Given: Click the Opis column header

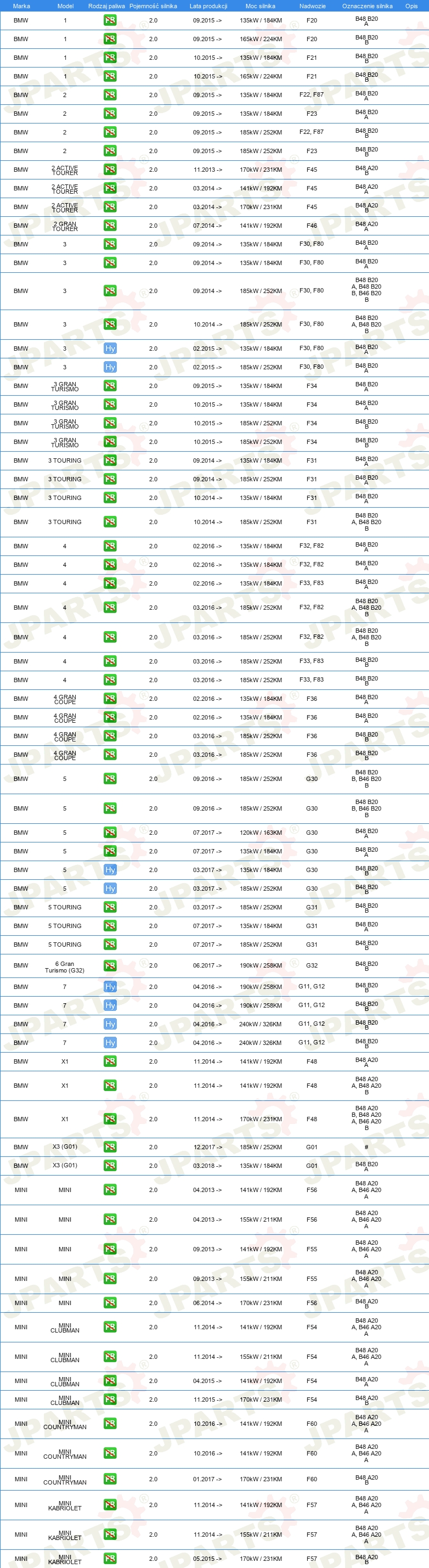Looking at the screenshot, I should click(411, 6).
